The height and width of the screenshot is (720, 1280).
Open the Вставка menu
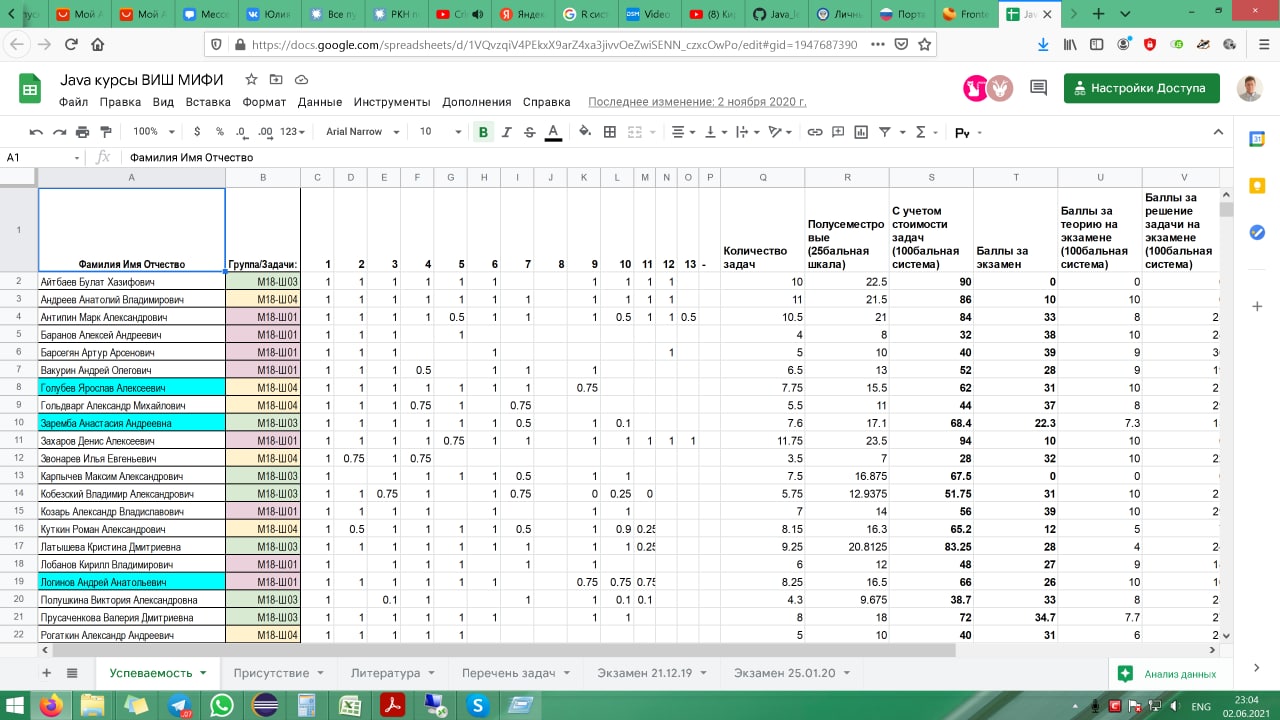pos(208,102)
